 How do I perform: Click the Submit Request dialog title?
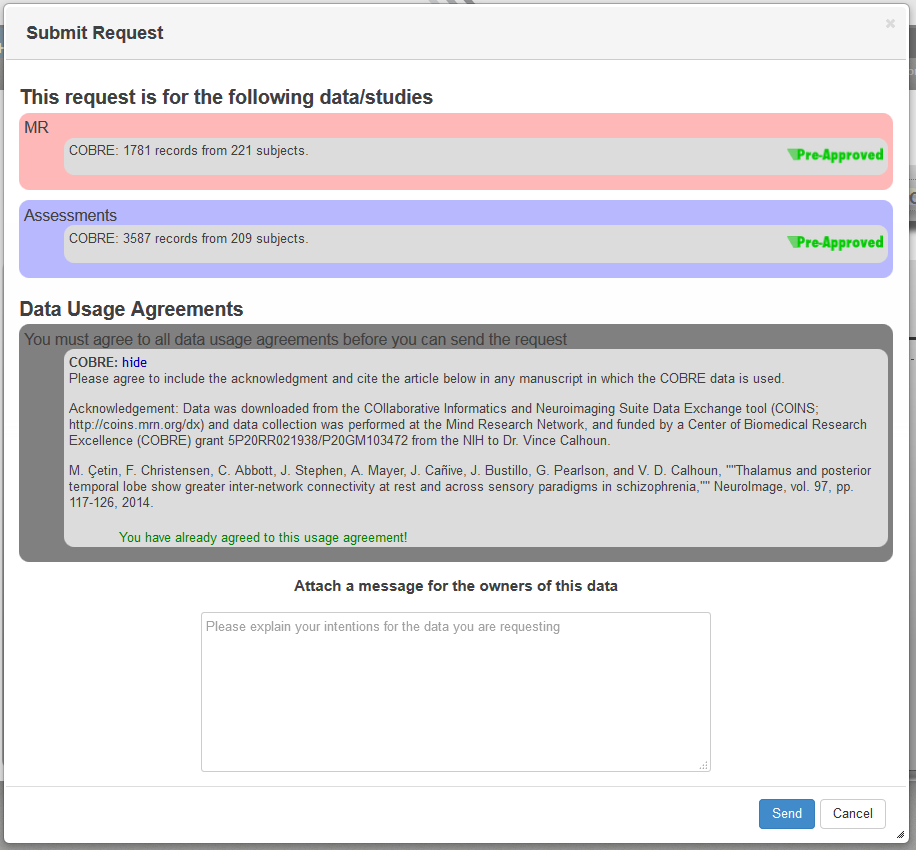(94, 32)
